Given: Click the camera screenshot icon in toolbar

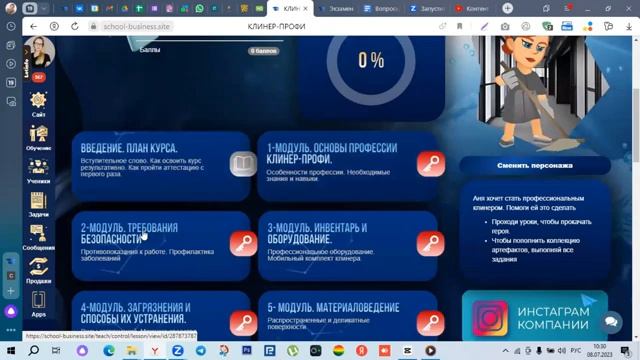Looking at the screenshot, I should 505,27.
